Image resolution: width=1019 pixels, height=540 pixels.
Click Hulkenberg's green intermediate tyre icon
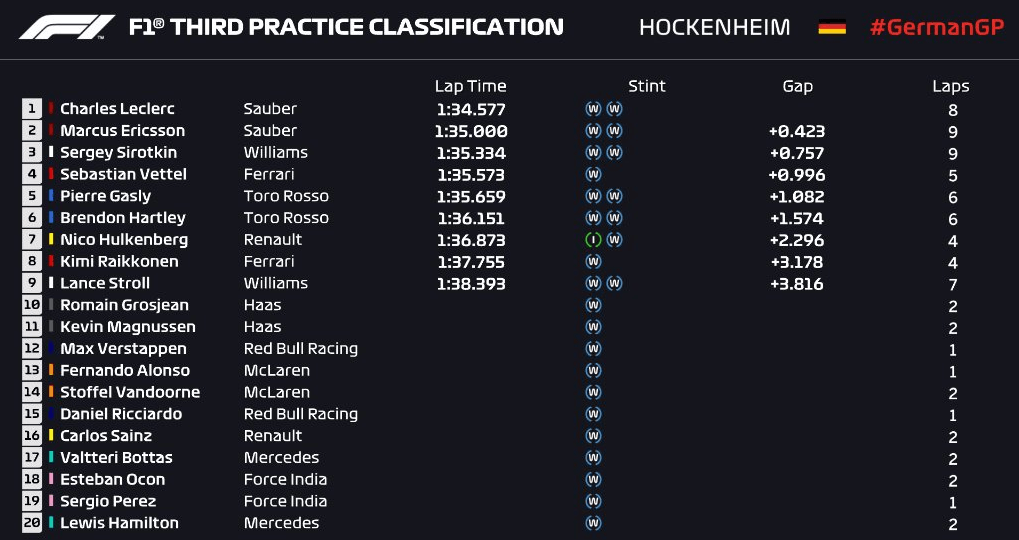(593, 240)
